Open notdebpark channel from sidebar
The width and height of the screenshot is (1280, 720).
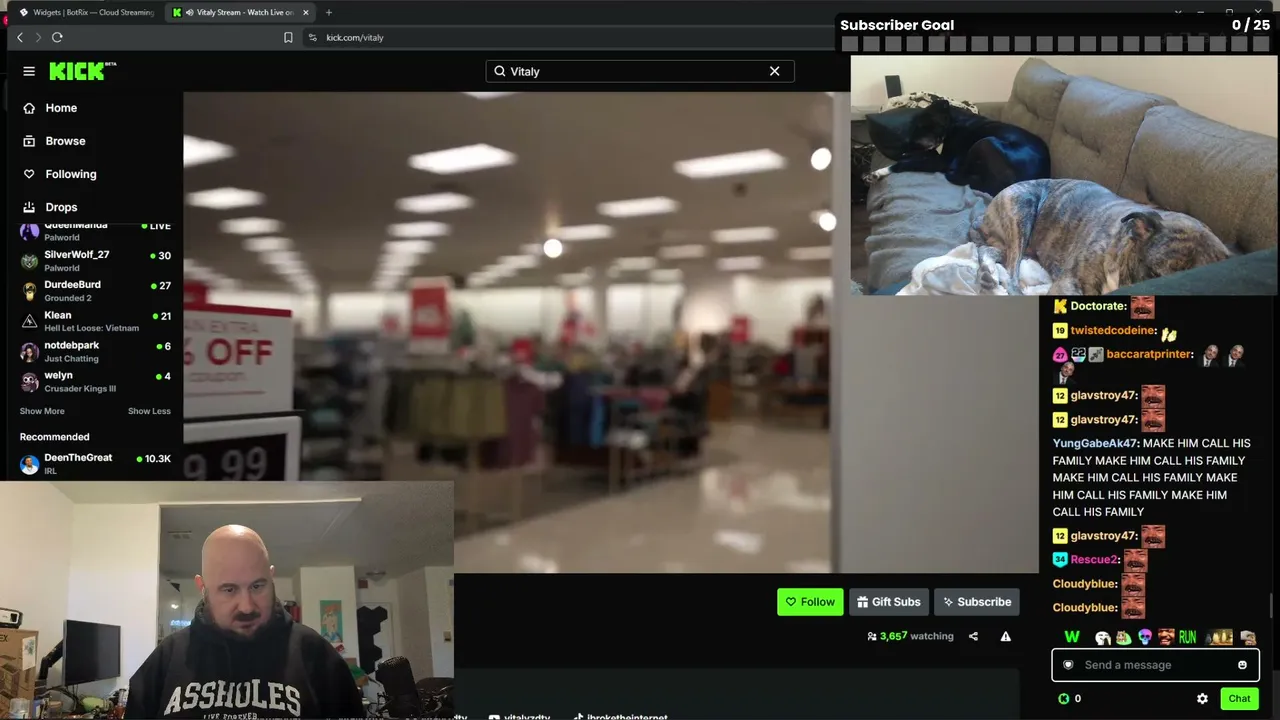point(95,351)
